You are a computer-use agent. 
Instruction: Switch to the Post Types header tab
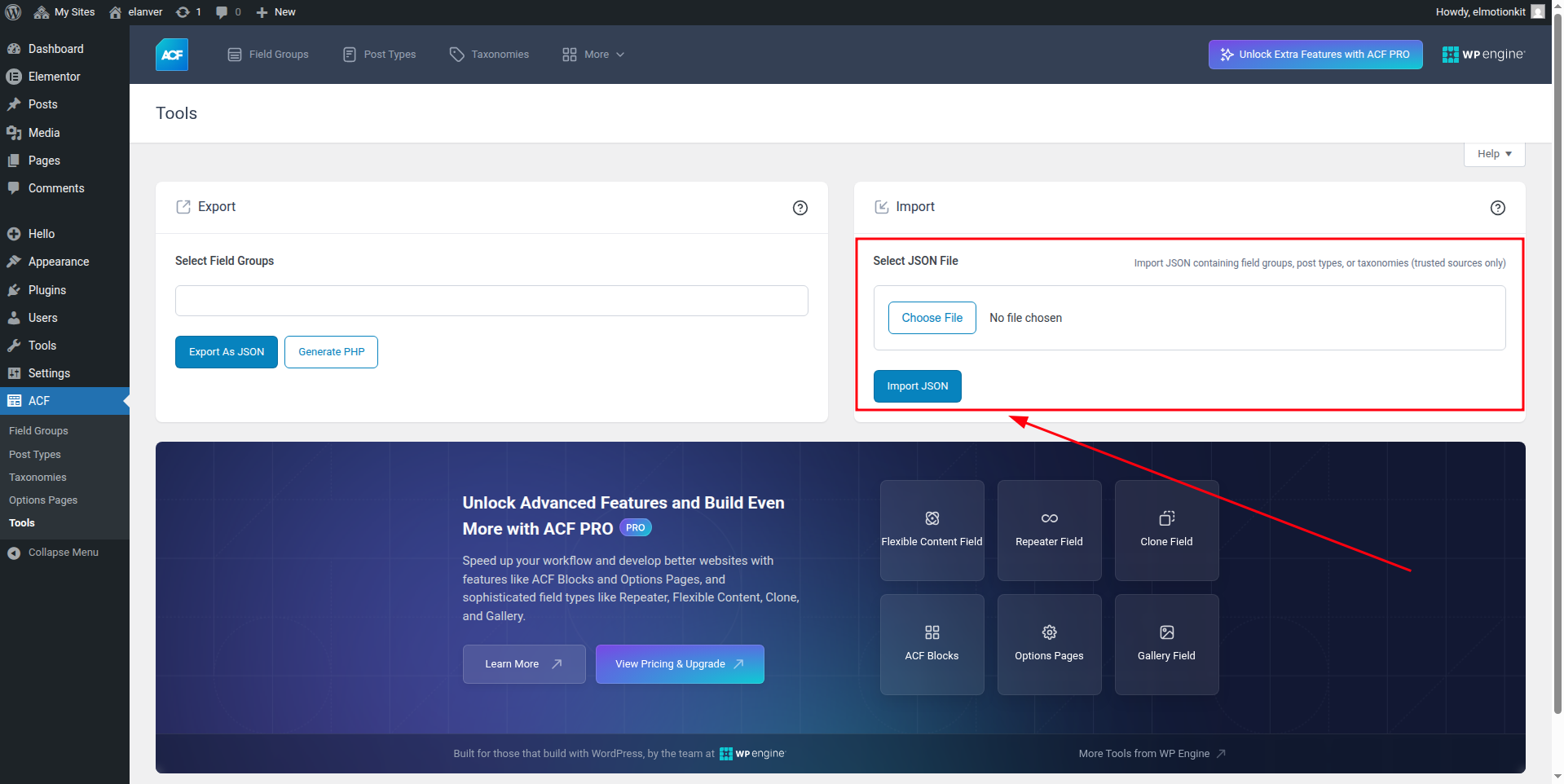tap(380, 55)
